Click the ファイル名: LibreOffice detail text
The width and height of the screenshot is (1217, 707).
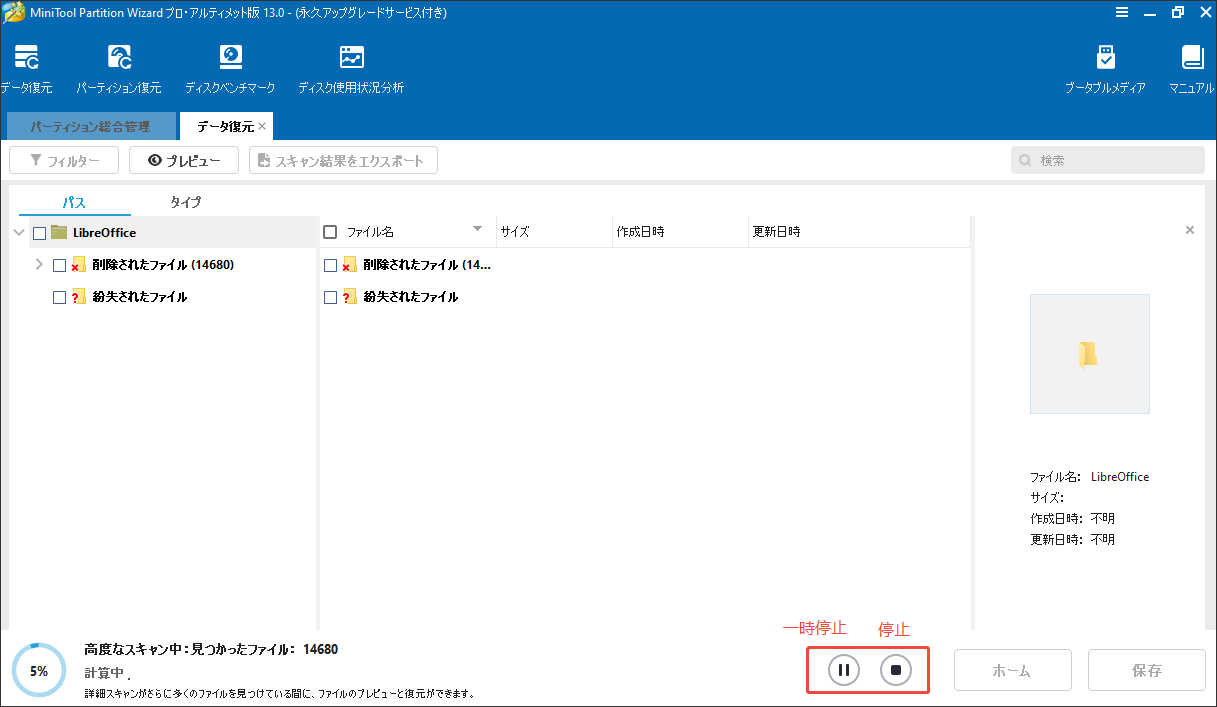pyautogui.click(x=1089, y=477)
